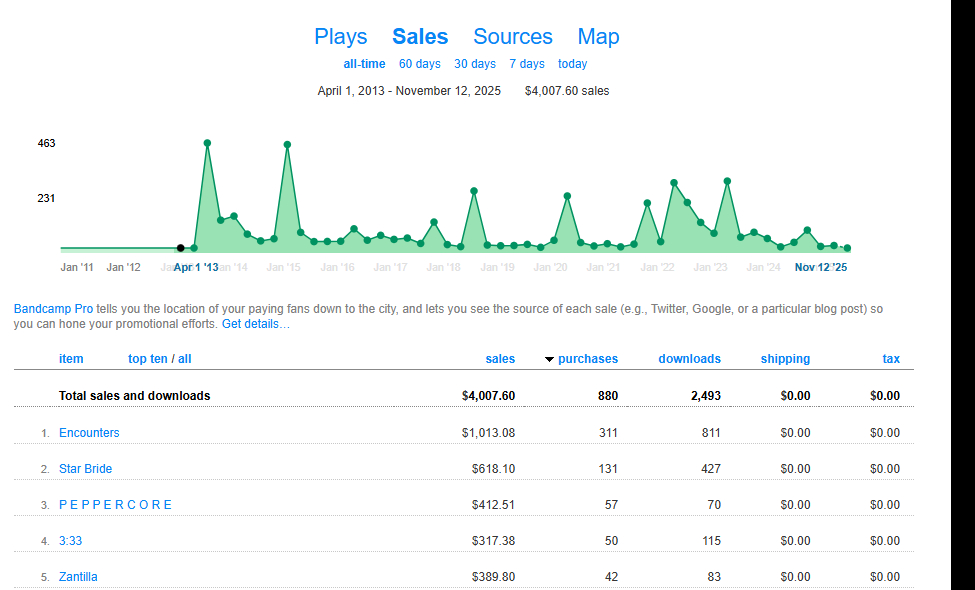Viewport: 975px width, 590px height.
Task: Click the Get details link
Action: 256,324
